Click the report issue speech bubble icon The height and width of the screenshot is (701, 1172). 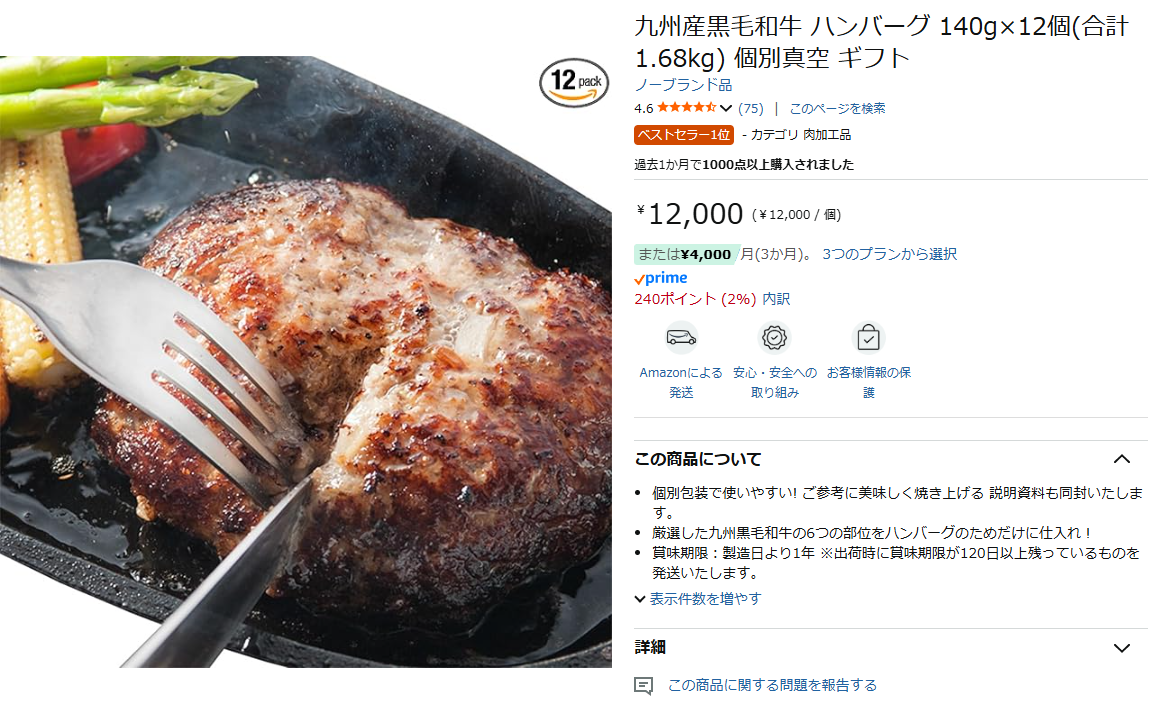point(643,685)
